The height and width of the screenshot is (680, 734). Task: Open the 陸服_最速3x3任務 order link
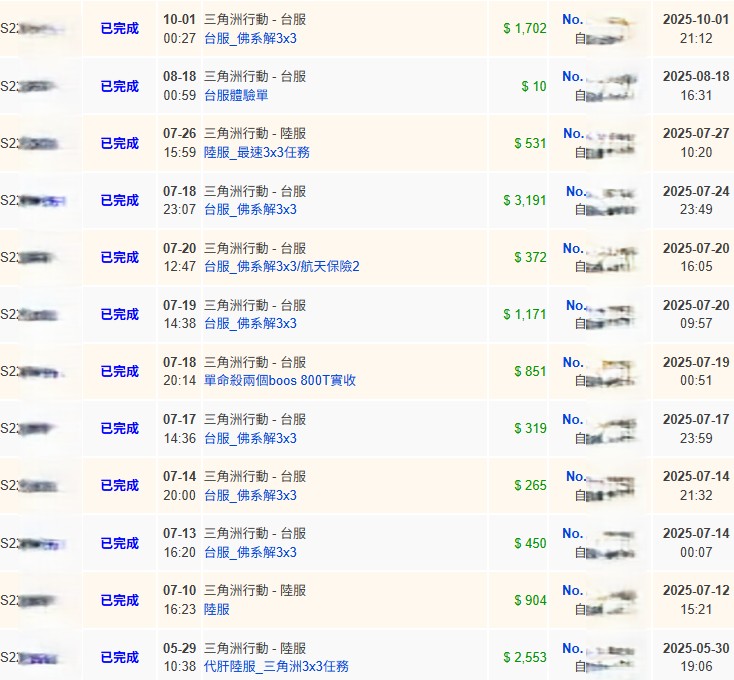(x=259, y=152)
